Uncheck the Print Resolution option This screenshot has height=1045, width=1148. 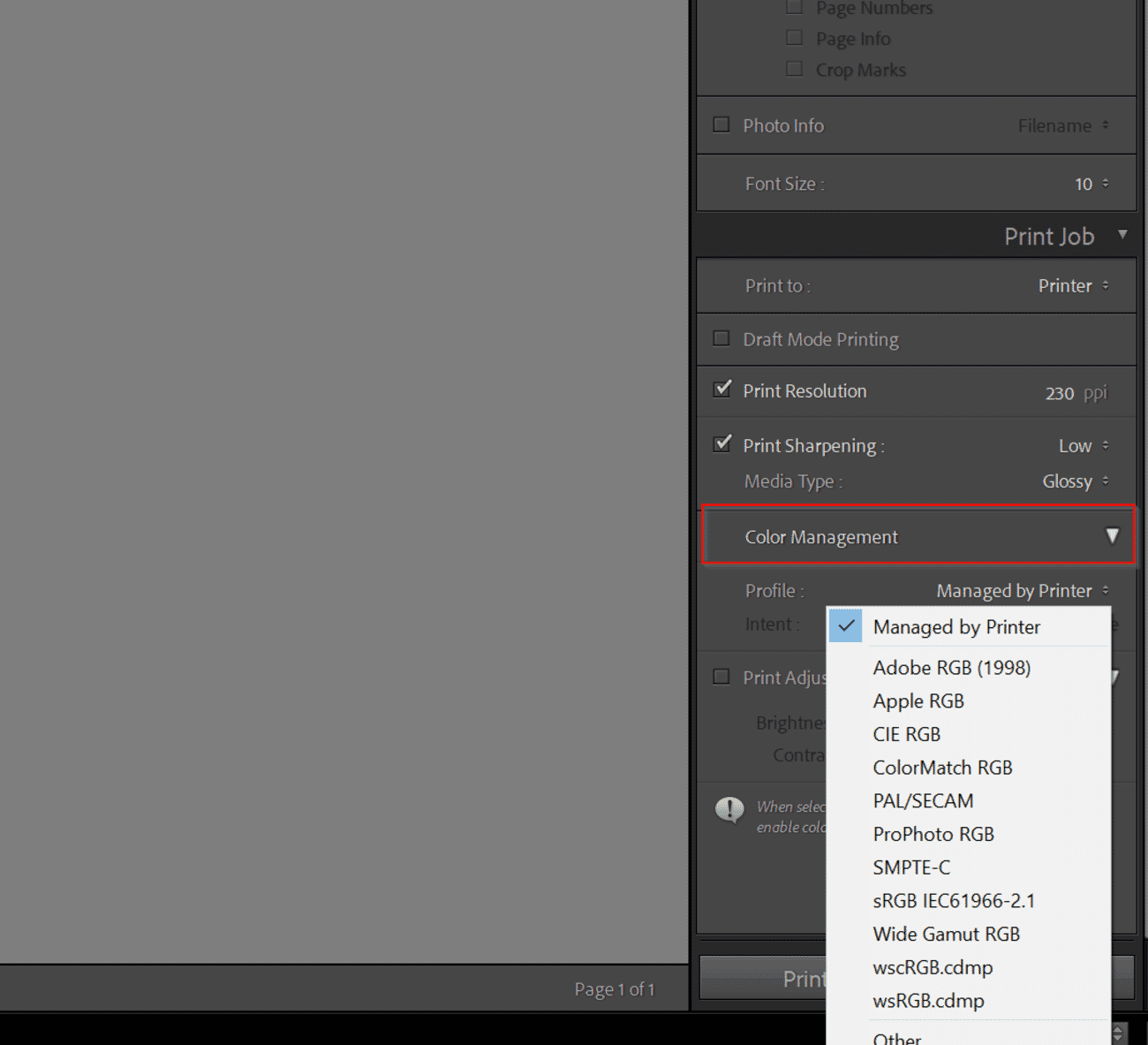(721, 390)
